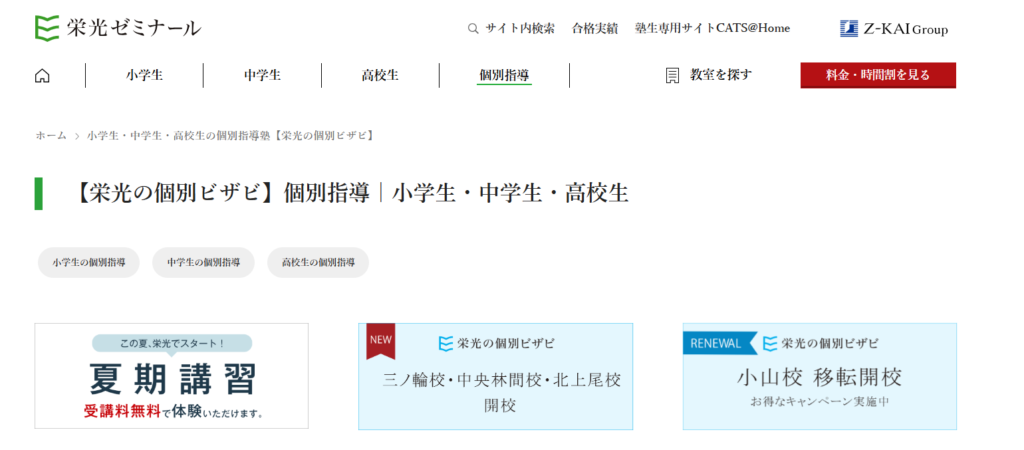This screenshot has width=1024, height=450.
Task: Go to ホーム breadcrumb link
Action: 51,136
